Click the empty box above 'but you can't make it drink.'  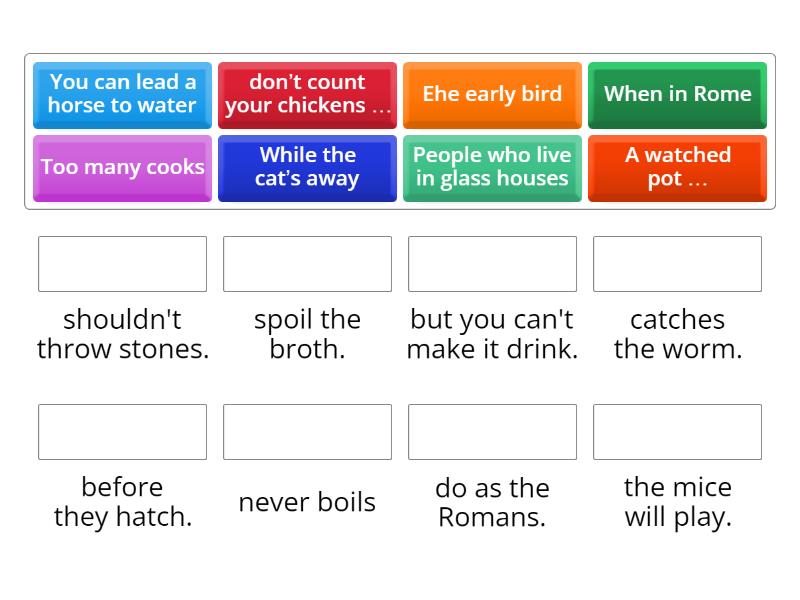[x=492, y=264]
